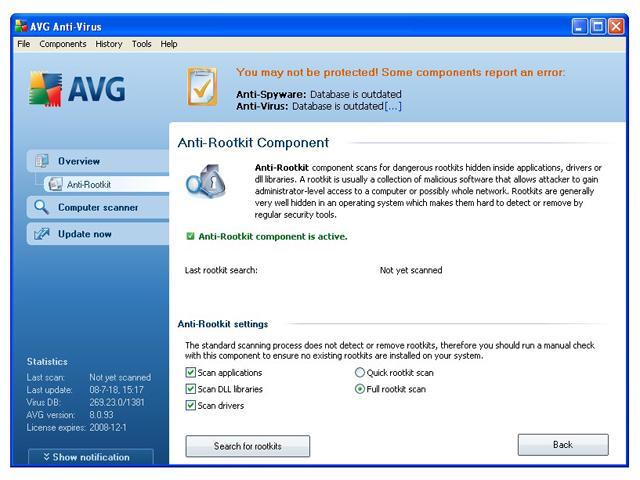This screenshot has width=640, height=480.
Task: Click the Anti-Rootkit sidebar item icon
Action: click(x=55, y=184)
